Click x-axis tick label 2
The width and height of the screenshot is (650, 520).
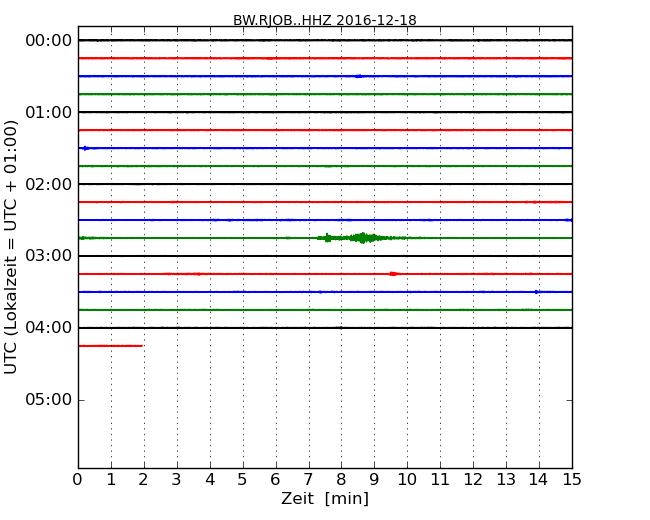click(144, 480)
